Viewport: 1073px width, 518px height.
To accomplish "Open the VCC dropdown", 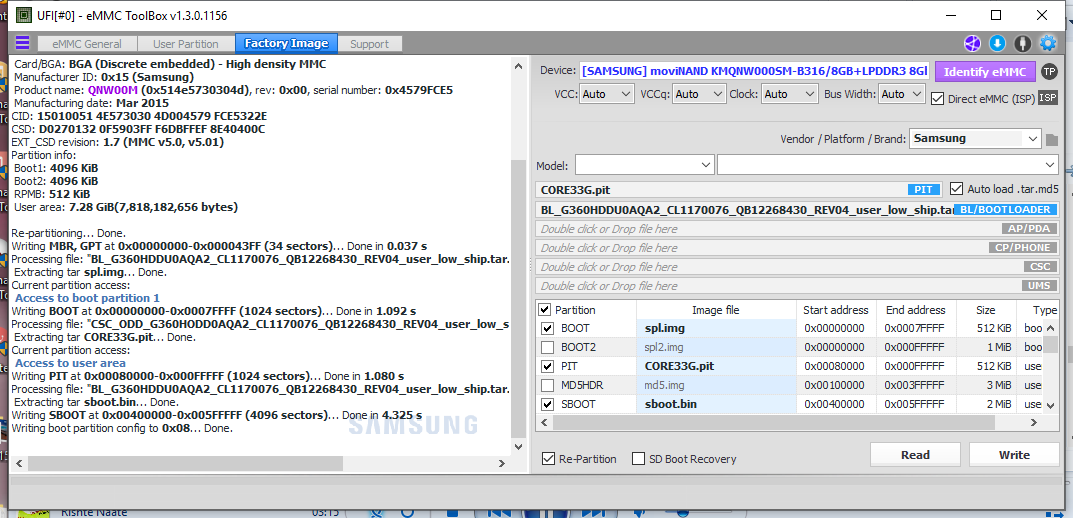I will [x=606, y=94].
